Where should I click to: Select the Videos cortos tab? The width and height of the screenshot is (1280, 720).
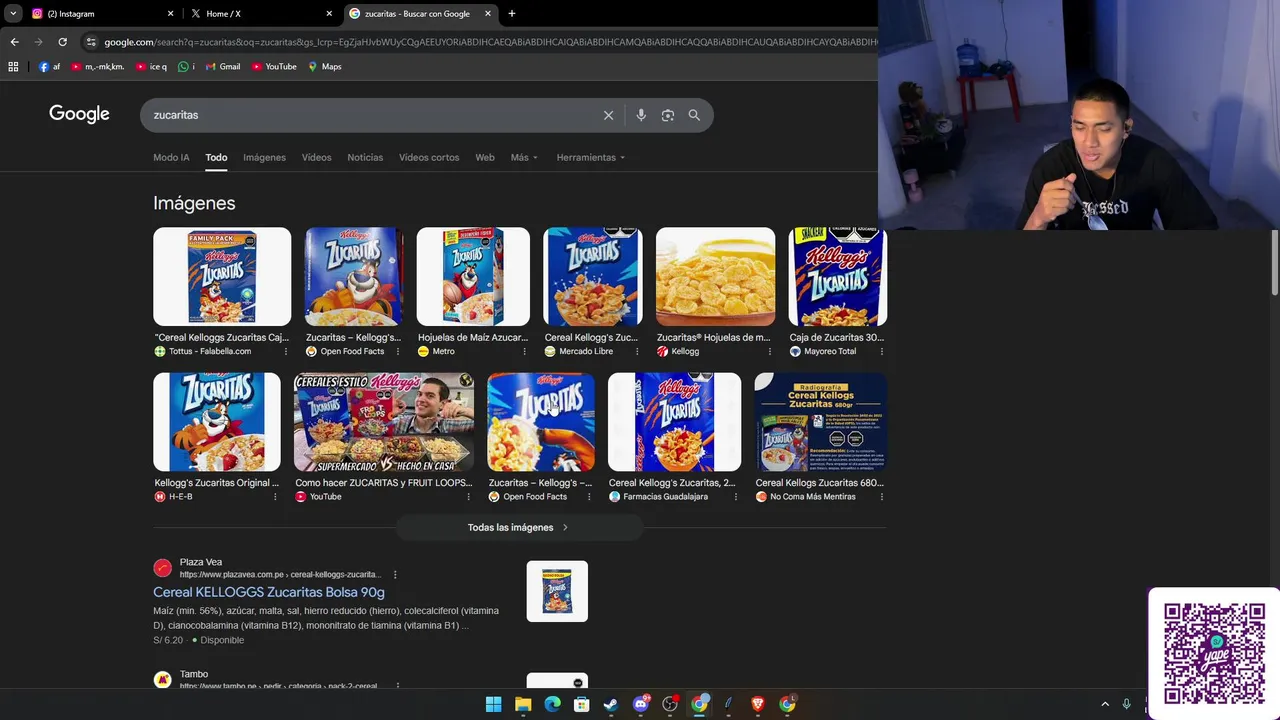(429, 158)
